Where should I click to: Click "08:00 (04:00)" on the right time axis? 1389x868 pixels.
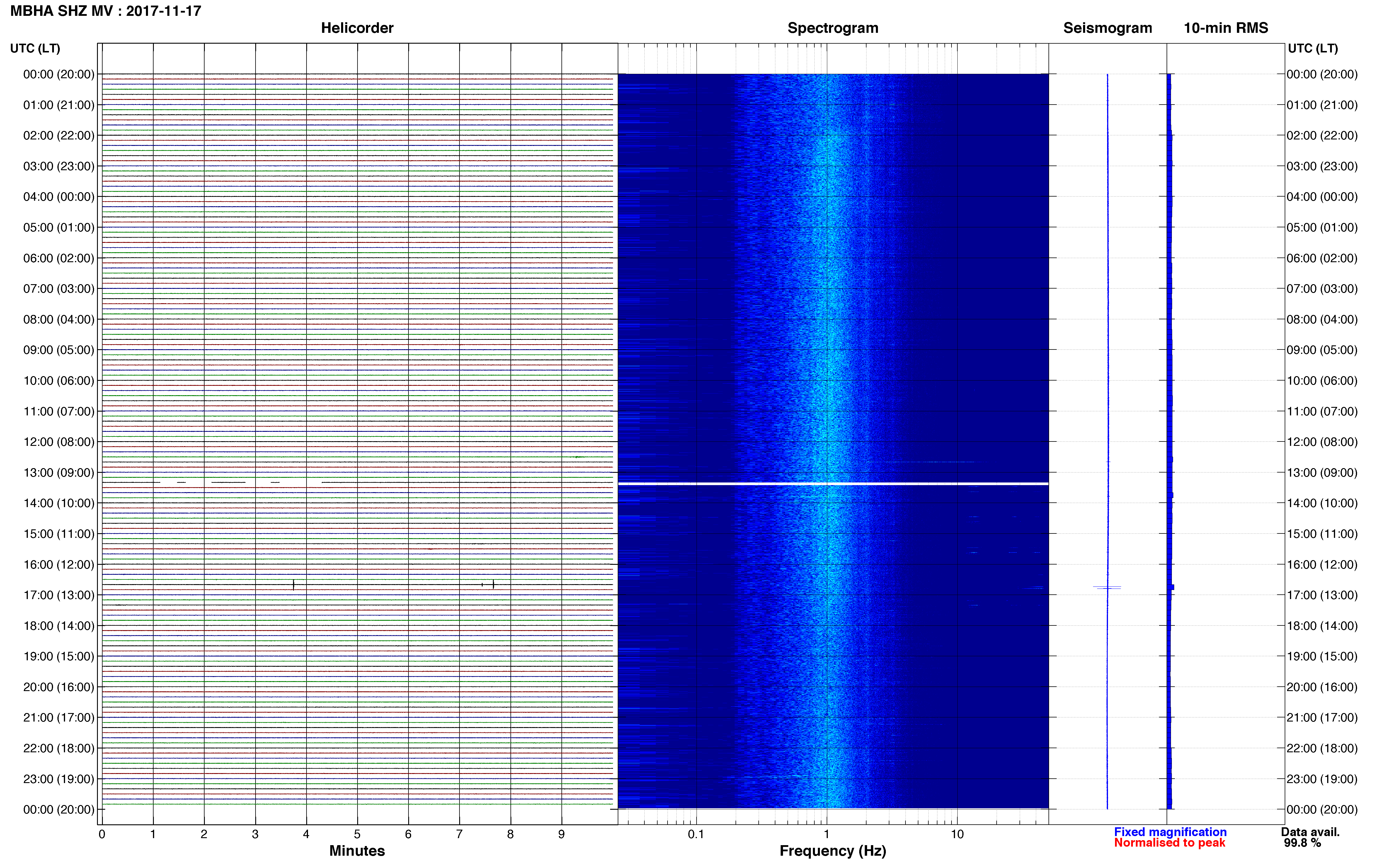(1322, 319)
